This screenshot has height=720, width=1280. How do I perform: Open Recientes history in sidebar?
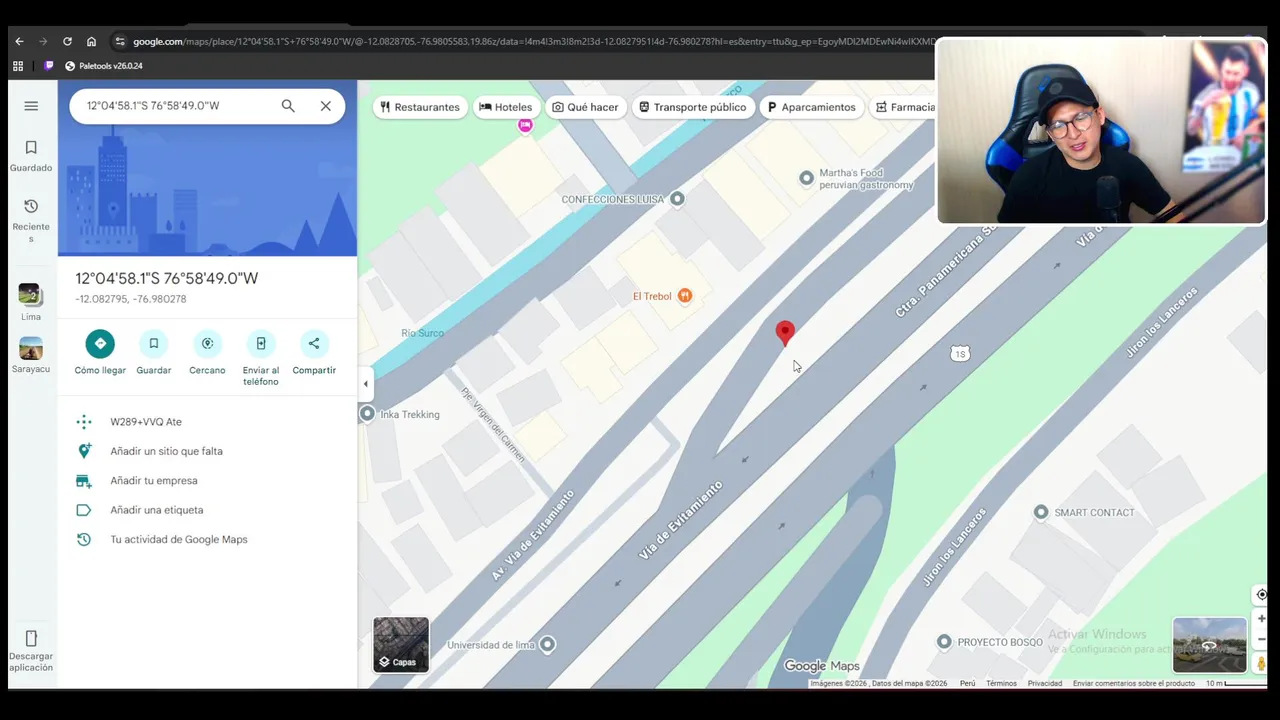click(31, 220)
